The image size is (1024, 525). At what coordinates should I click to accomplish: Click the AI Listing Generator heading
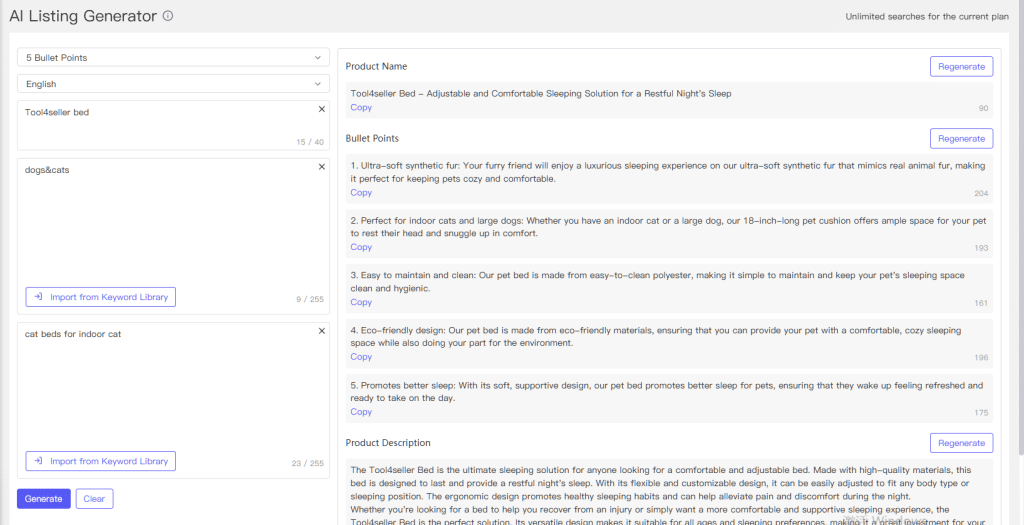pyautogui.click(x=83, y=16)
